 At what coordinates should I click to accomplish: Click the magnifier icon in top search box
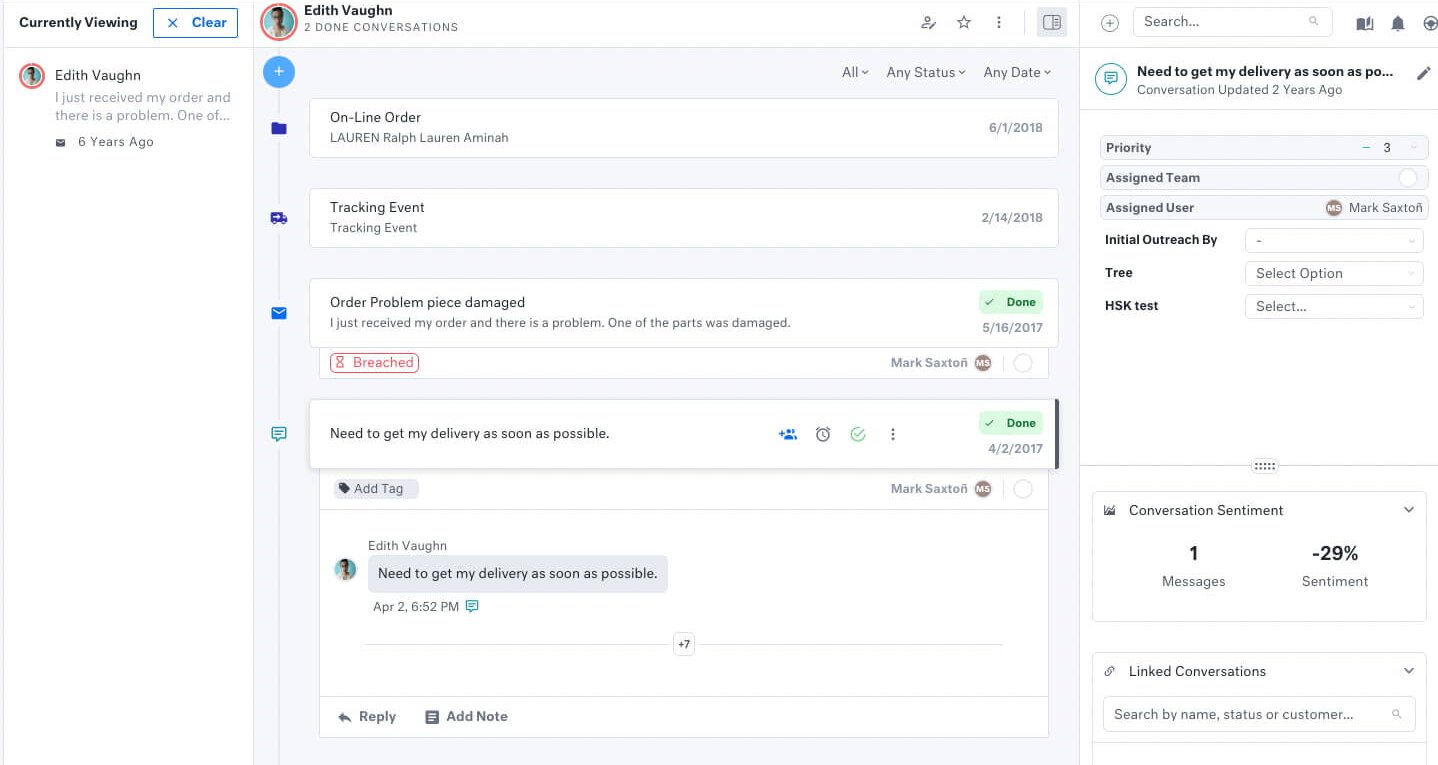1314,21
